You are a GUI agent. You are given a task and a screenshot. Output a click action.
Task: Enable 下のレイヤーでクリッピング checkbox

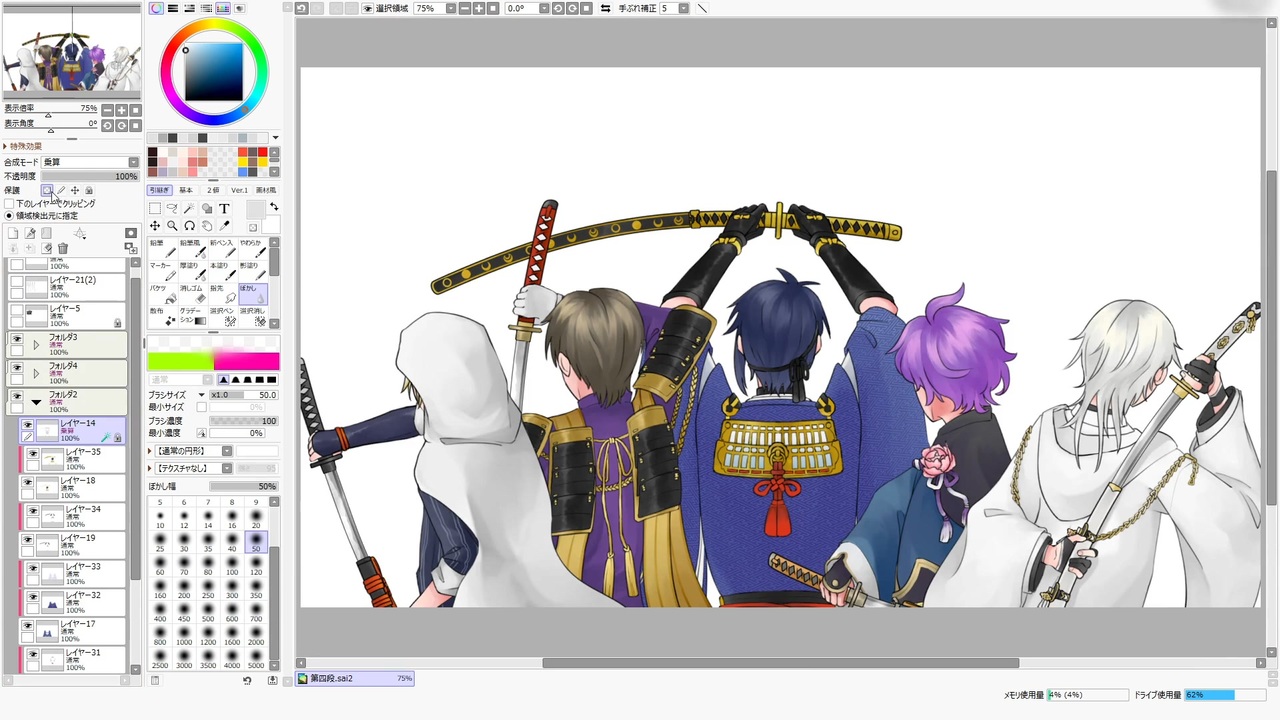[x=9, y=204]
